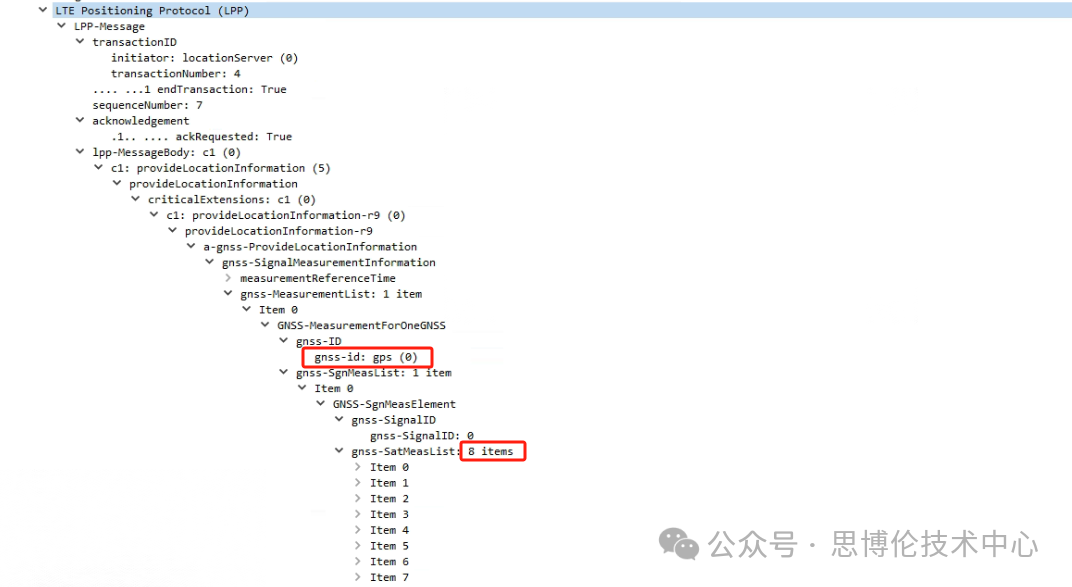Click the a-gnss-ProvideLocationInformation node
Screen dimensions: 1072x587
(x=310, y=247)
